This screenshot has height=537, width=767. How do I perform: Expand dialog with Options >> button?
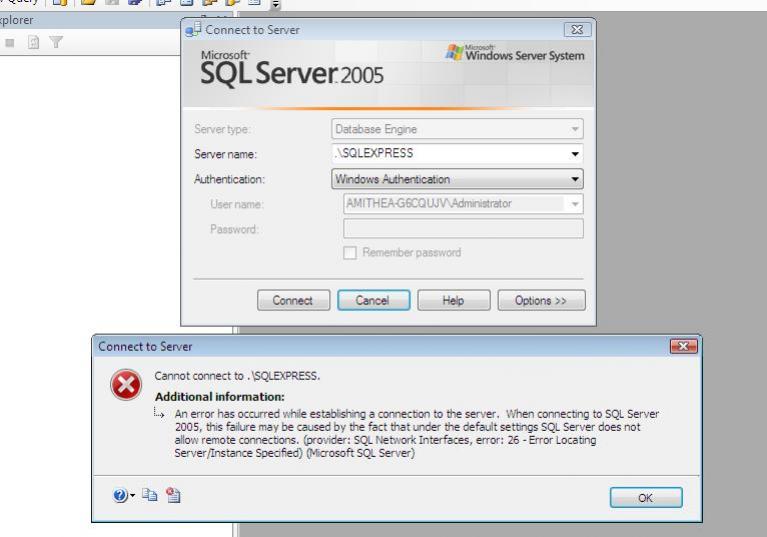pyautogui.click(x=541, y=300)
